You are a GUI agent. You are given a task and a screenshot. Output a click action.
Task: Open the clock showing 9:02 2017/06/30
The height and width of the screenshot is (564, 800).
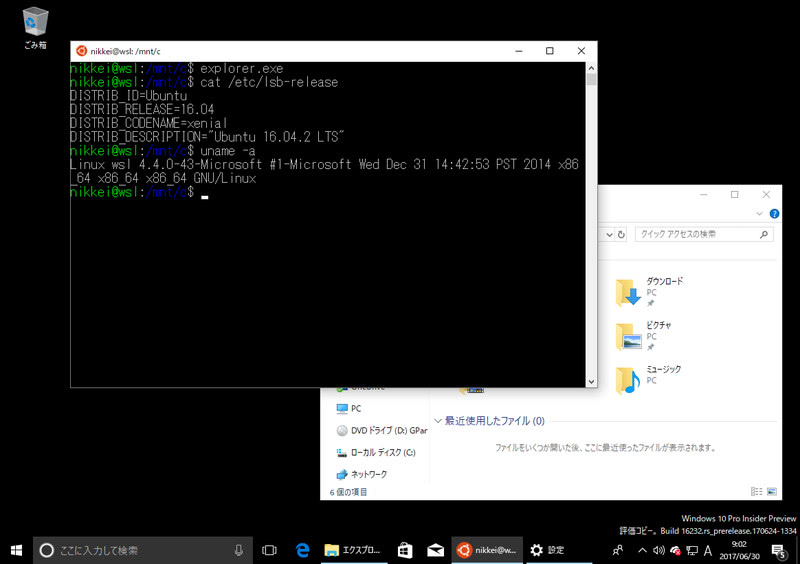[739, 550]
